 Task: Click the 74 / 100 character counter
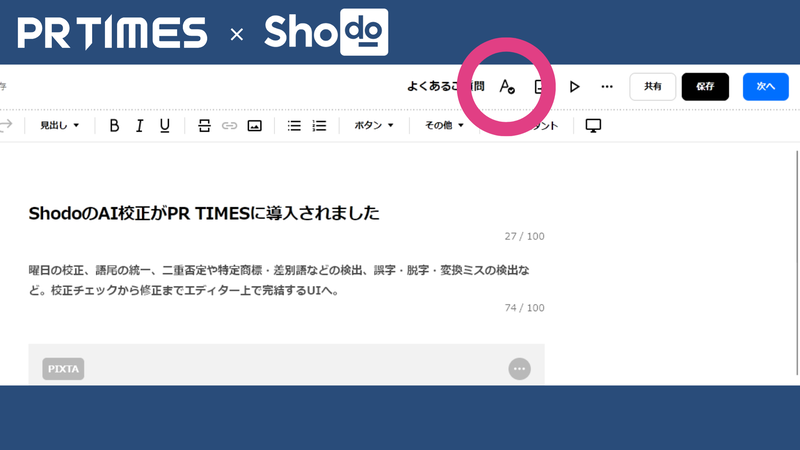pos(524,308)
